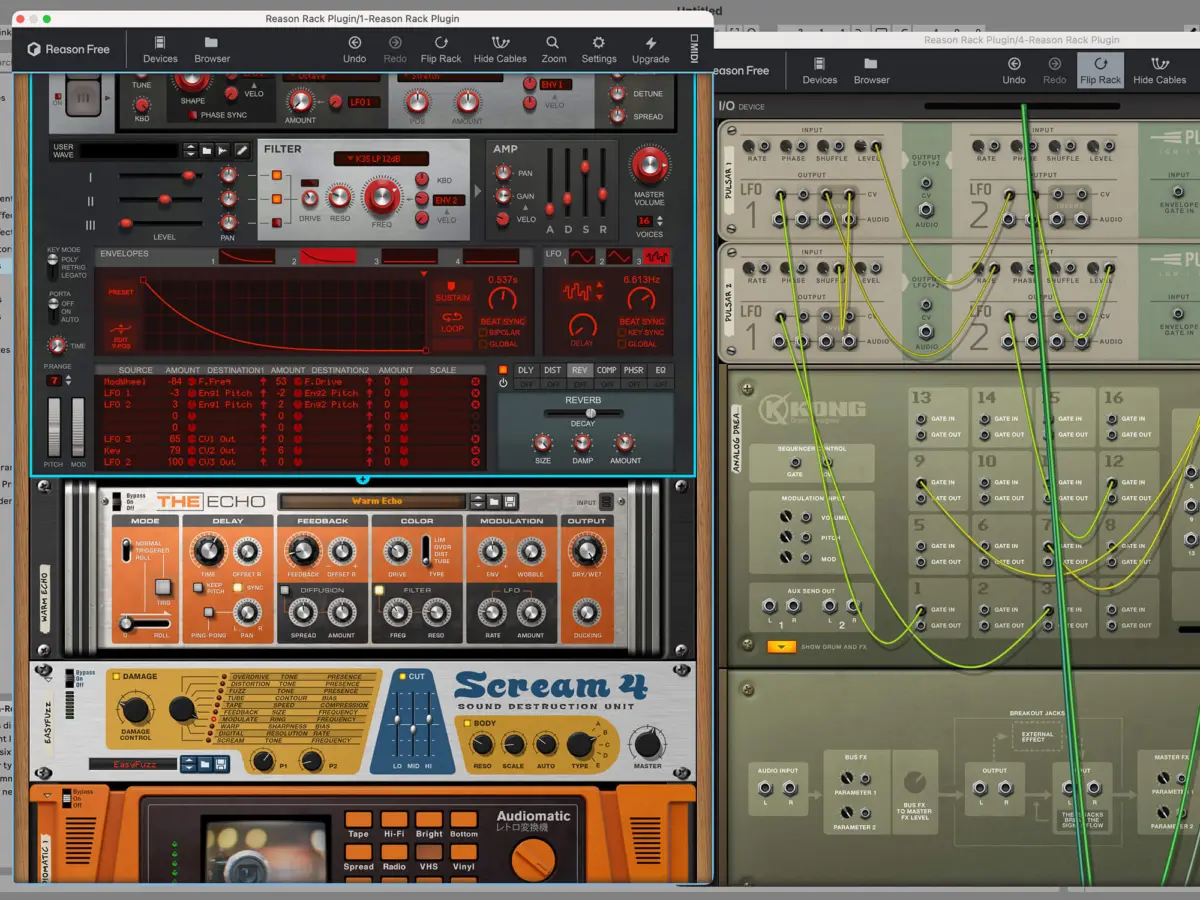Click the Master Volume knob
The height and width of the screenshot is (900, 1200).
tap(649, 165)
